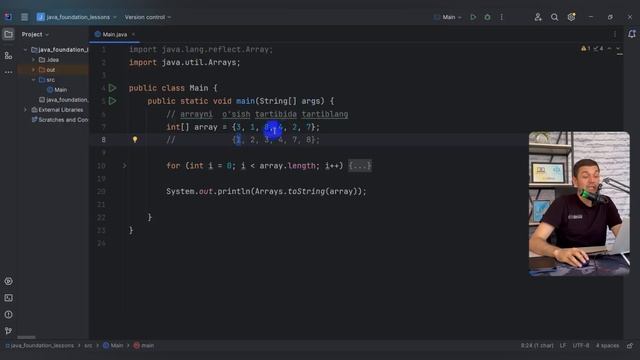Run the Main configuration

[x=473, y=17]
